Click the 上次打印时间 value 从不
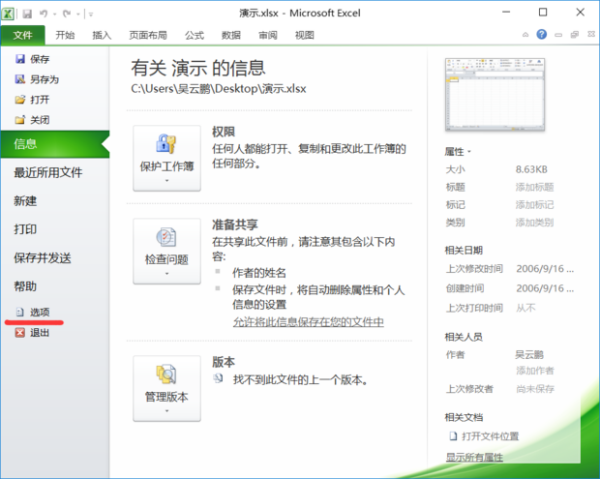 point(526,308)
